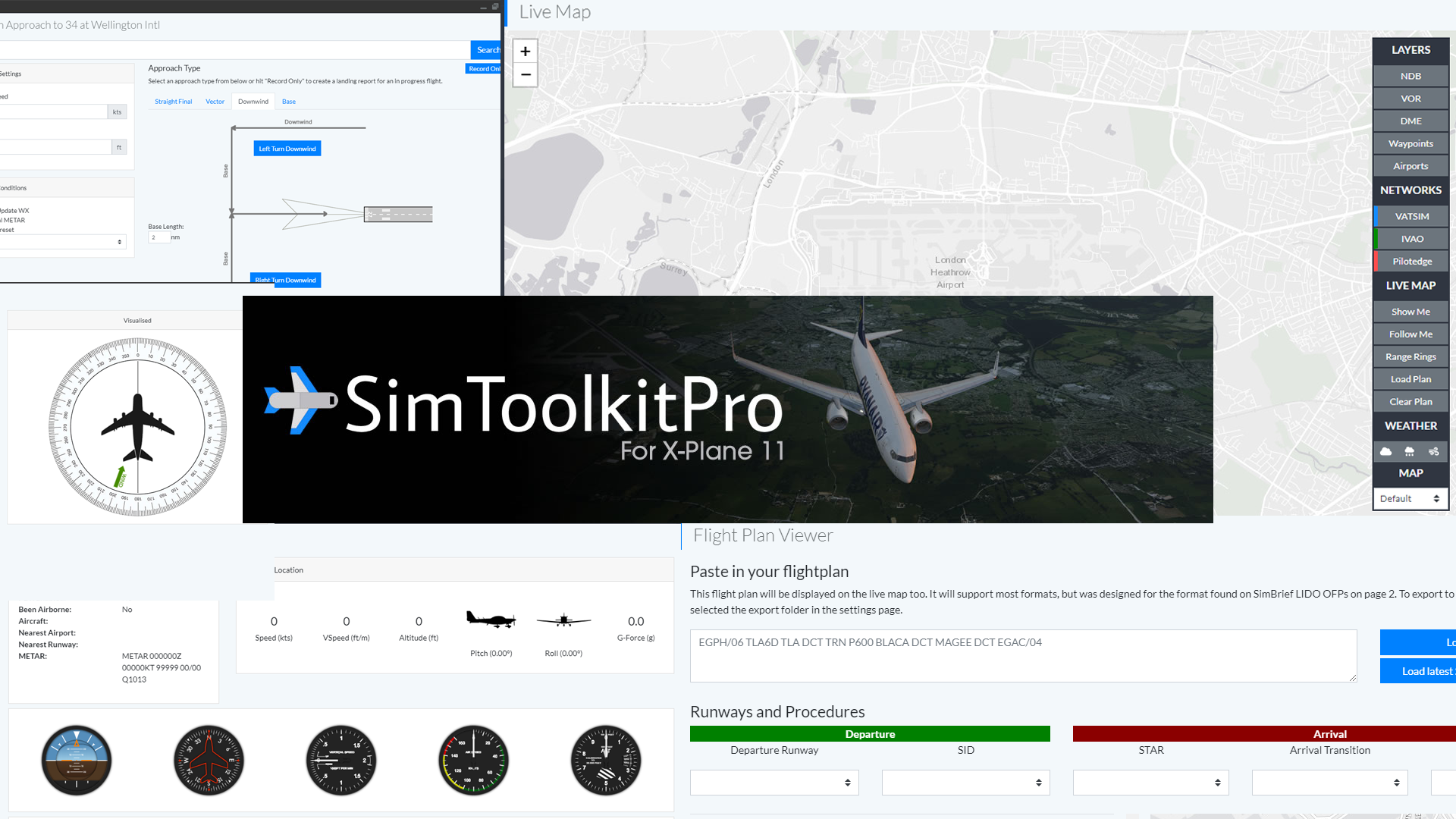Enable the Waypoints map layer
This screenshot has width=1456, height=819.
point(1410,143)
